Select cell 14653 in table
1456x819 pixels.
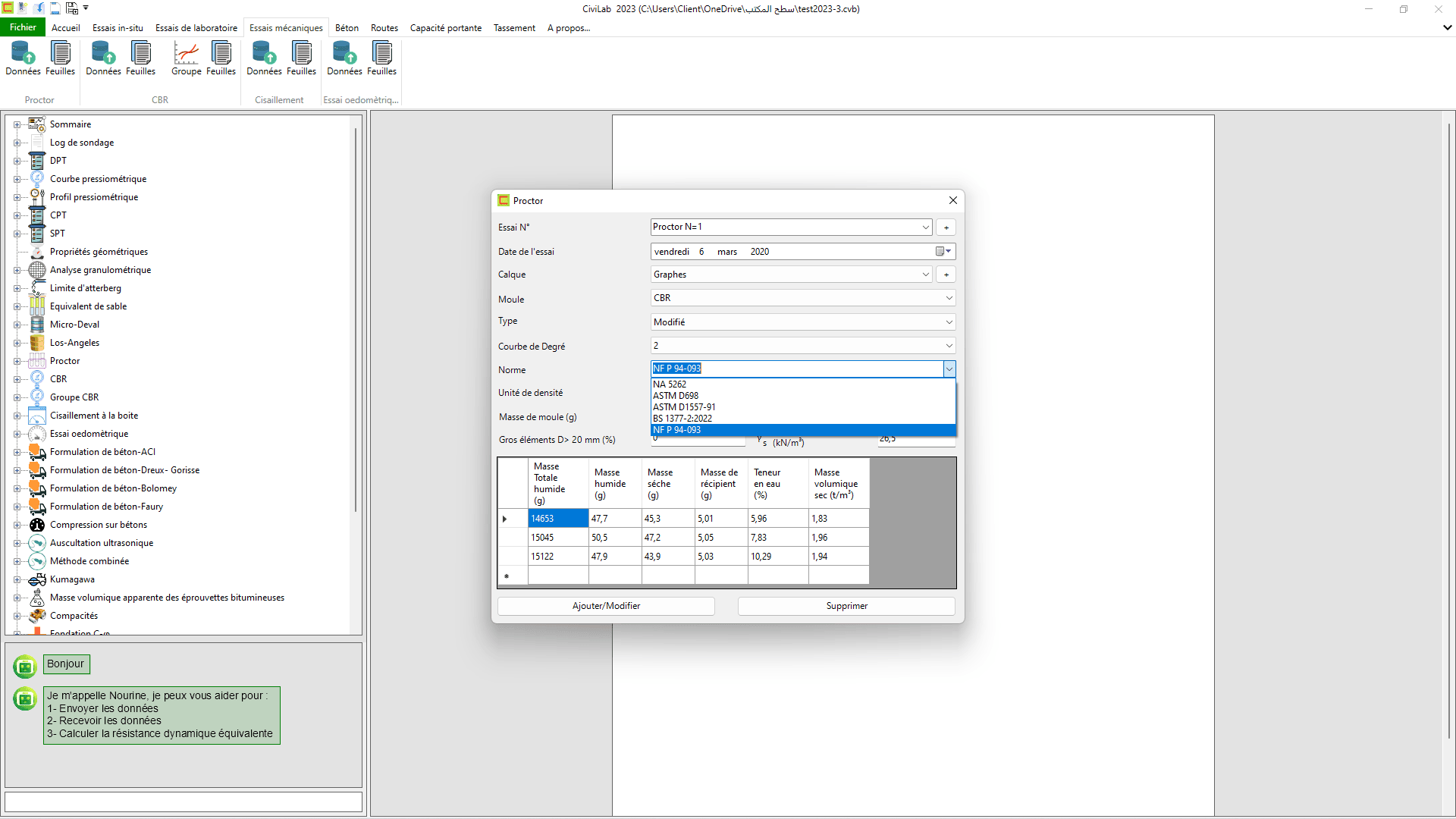(x=558, y=519)
